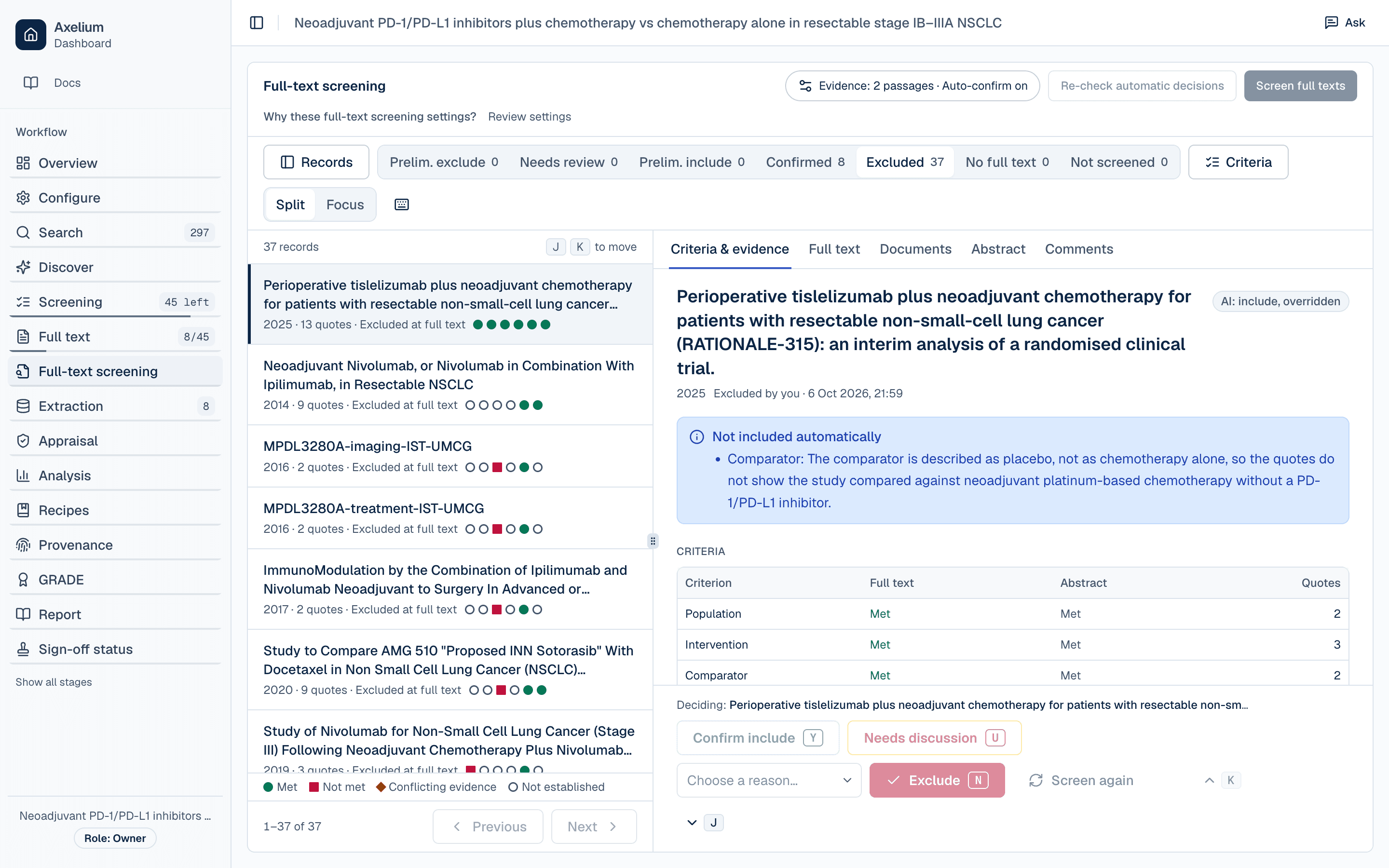Switch to the Documents tab

point(915,249)
